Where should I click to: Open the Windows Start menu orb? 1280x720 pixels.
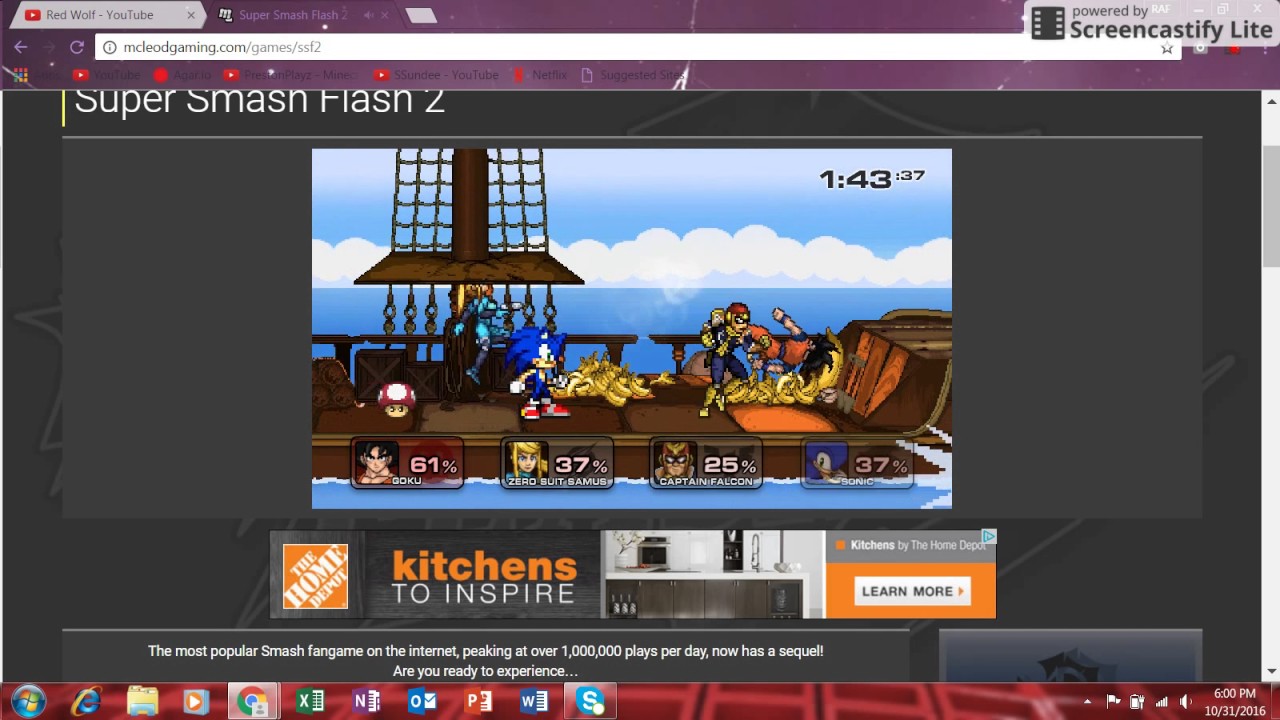28,701
